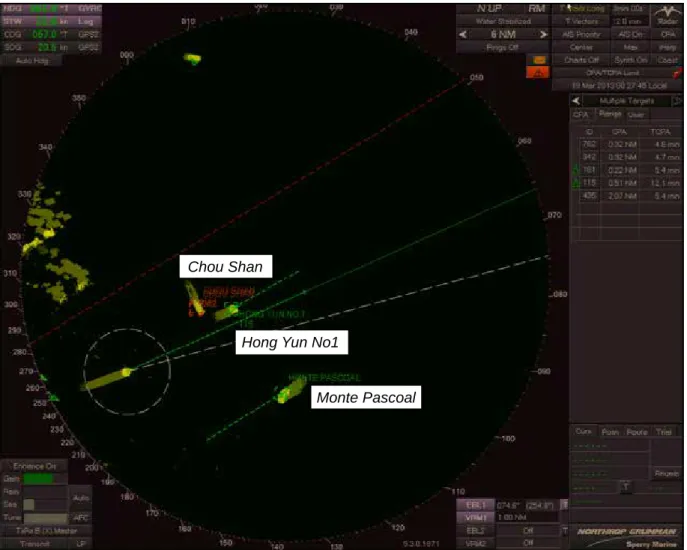Screen dimensions: 687x550
Task: Open the 6 NM range selector
Action: (x=503, y=34)
